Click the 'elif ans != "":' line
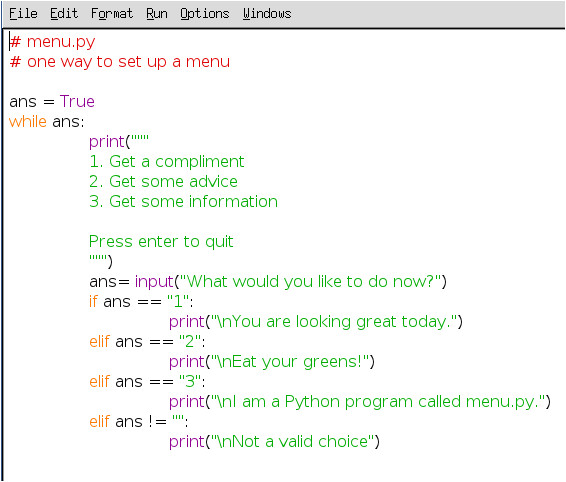The image size is (566, 482). pyautogui.click(x=139, y=422)
